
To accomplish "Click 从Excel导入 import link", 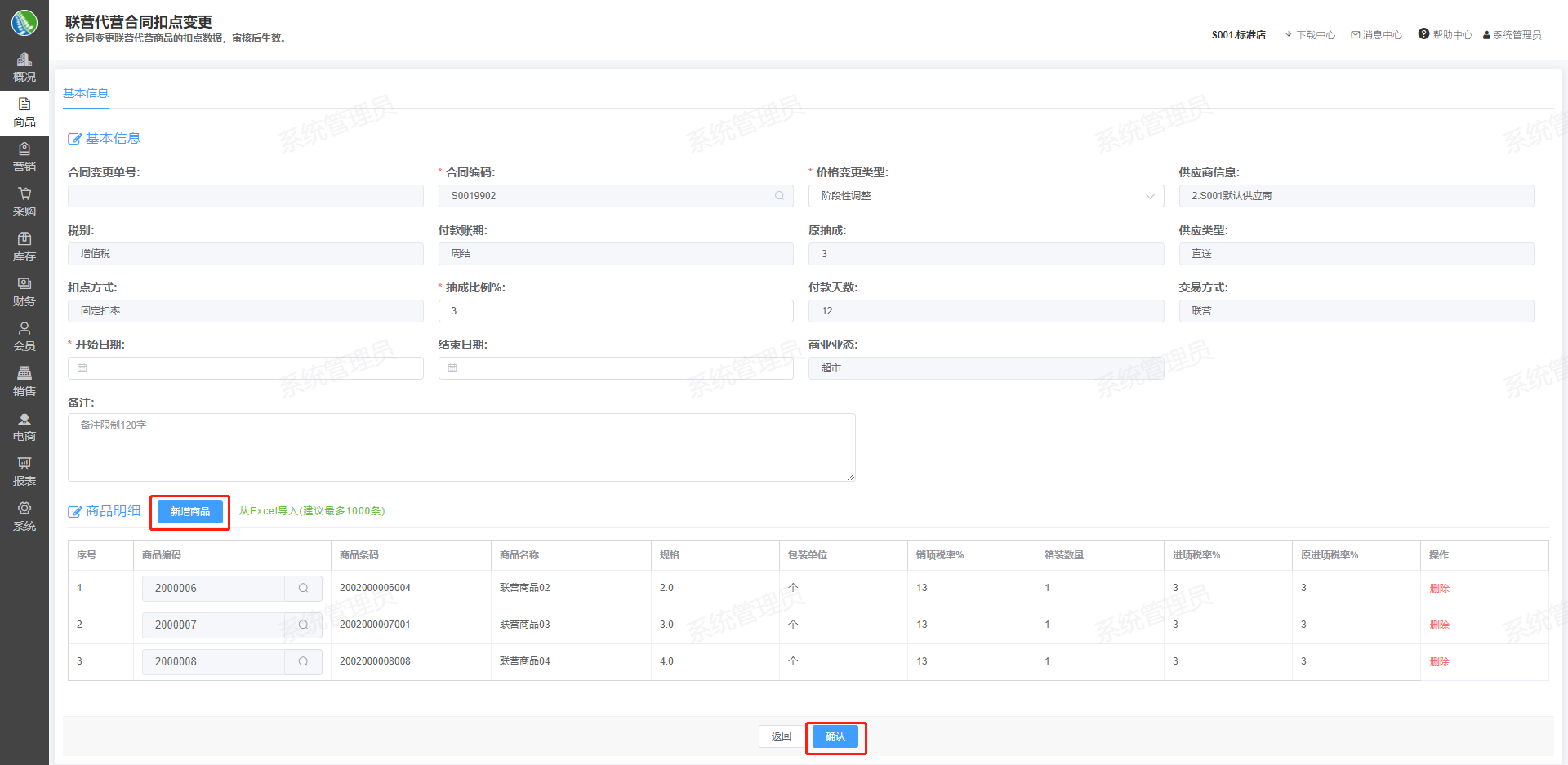I will click(x=312, y=511).
